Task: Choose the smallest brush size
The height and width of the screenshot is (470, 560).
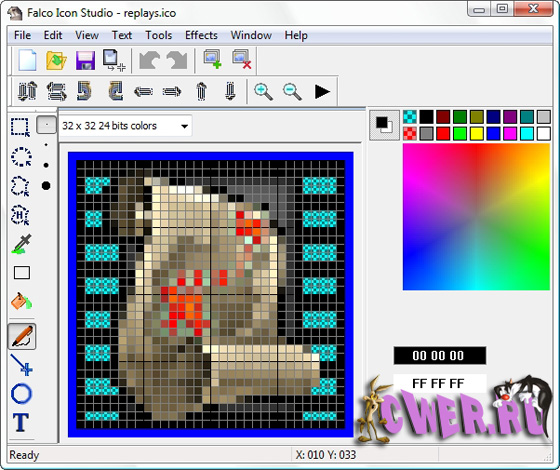Action: [x=46, y=125]
